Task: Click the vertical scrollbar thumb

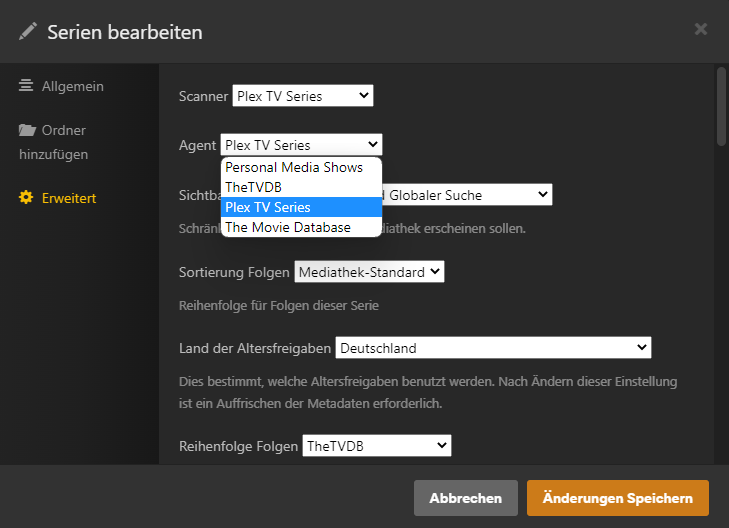Action: click(x=721, y=107)
